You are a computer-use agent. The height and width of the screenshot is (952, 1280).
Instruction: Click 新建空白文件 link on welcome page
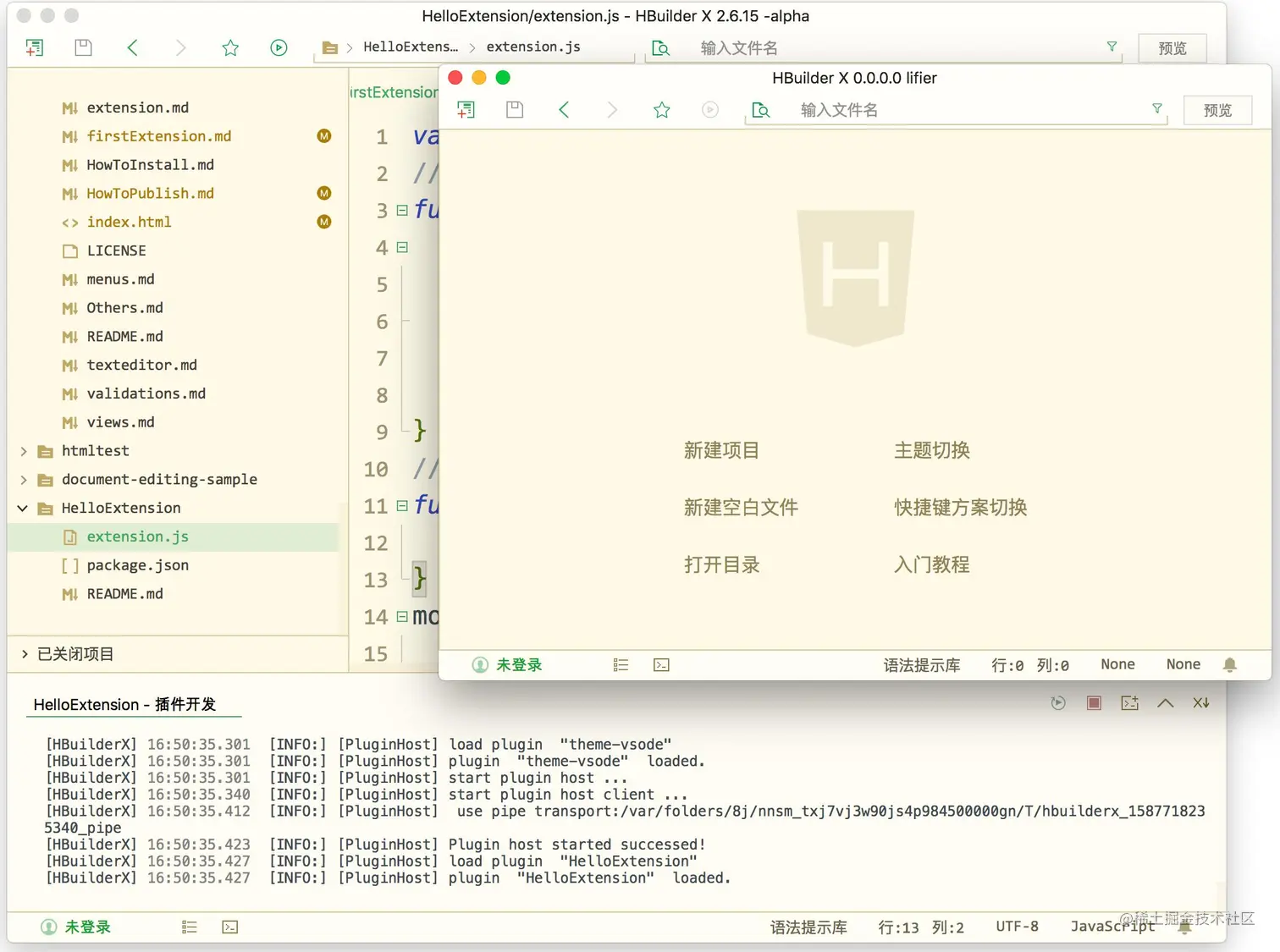741,507
